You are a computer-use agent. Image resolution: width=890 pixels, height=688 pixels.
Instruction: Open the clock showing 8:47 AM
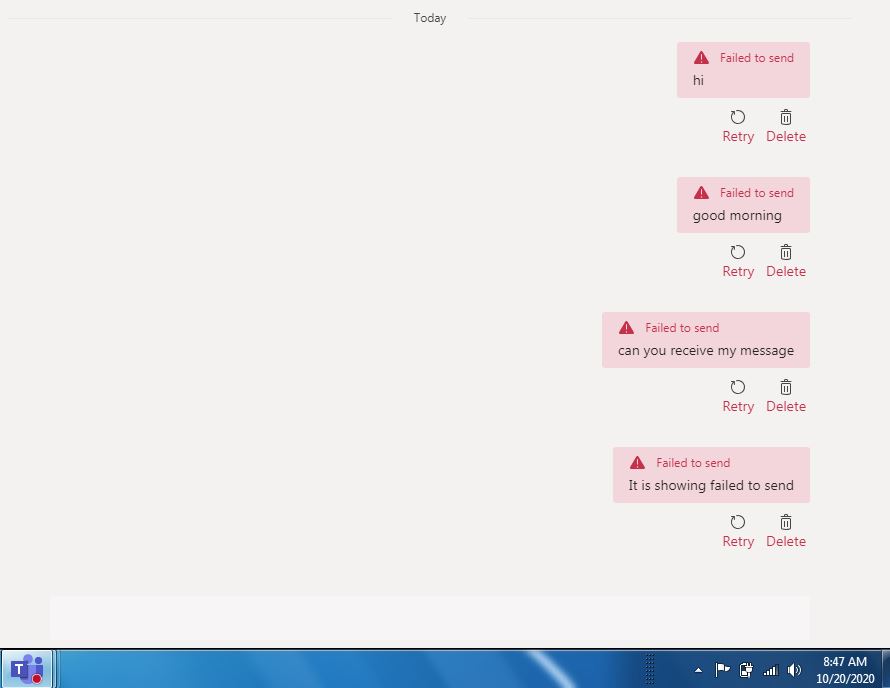845,670
